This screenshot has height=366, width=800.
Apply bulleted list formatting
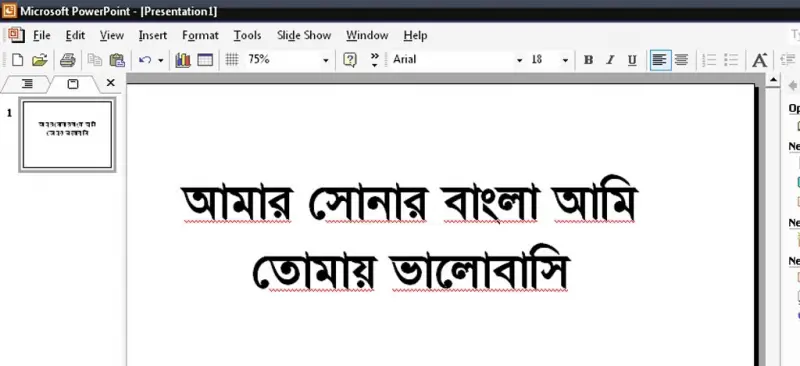(731, 60)
